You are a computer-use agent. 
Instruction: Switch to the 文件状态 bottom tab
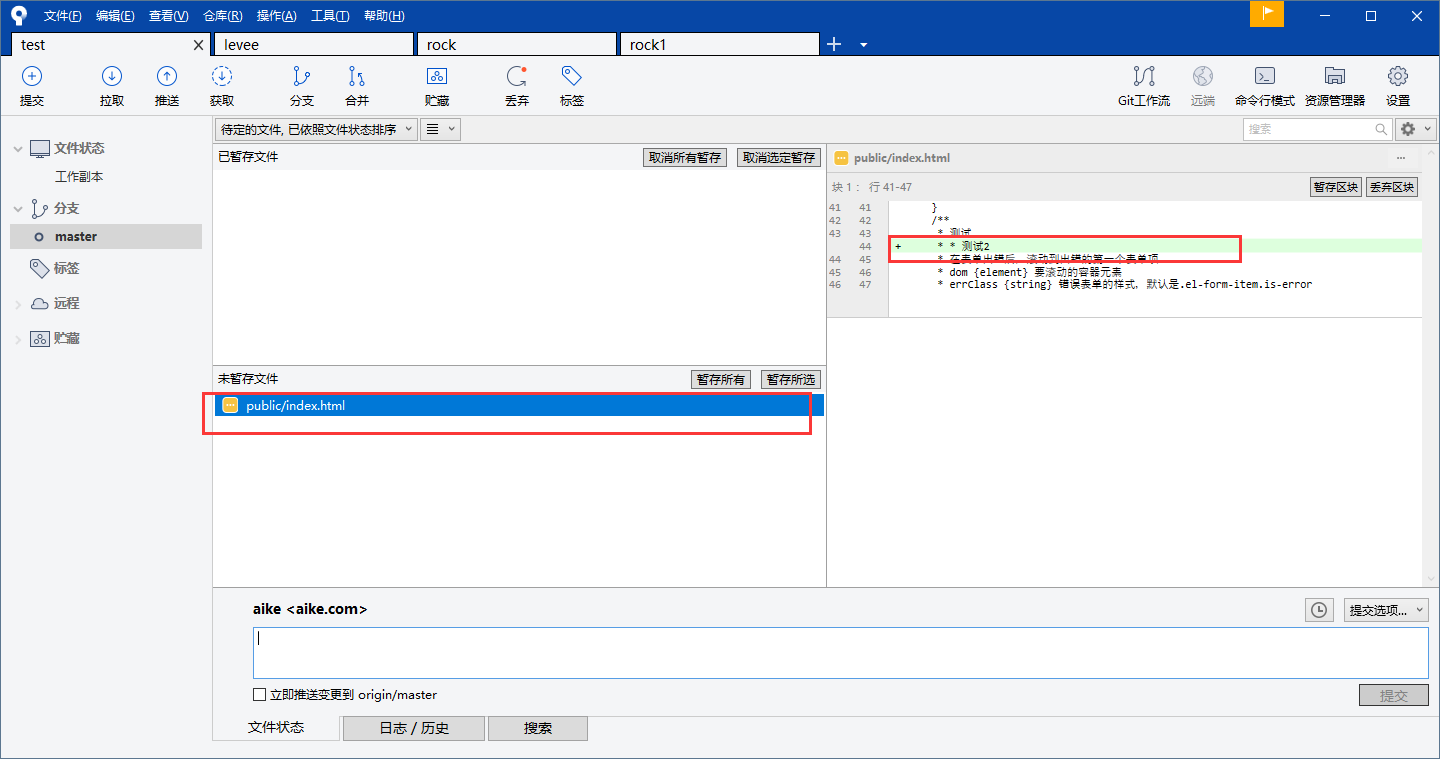pyautogui.click(x=276, y=727)
